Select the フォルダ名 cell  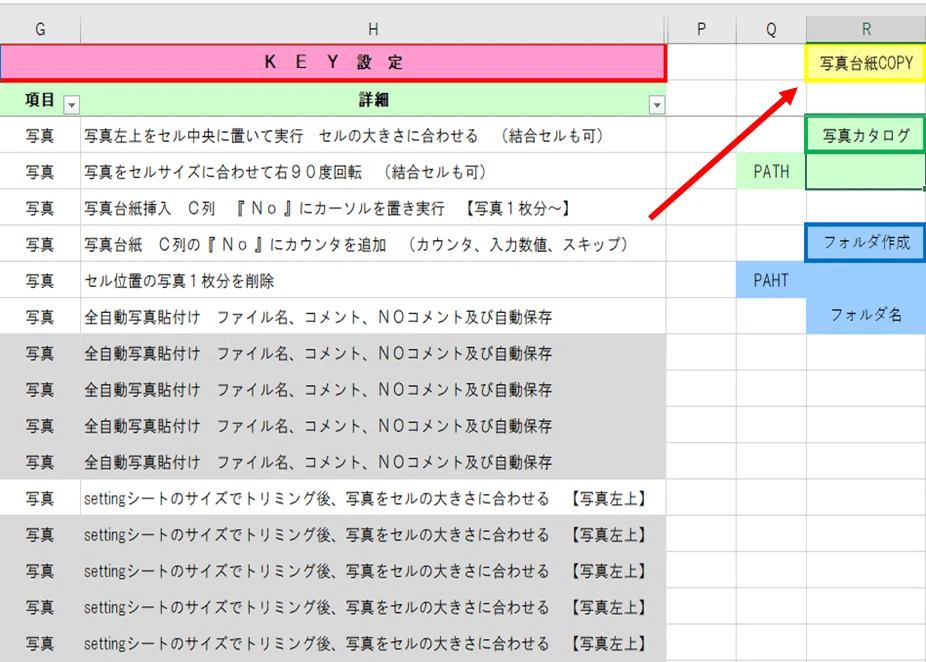pyautogui.click(x=866, y=315)
